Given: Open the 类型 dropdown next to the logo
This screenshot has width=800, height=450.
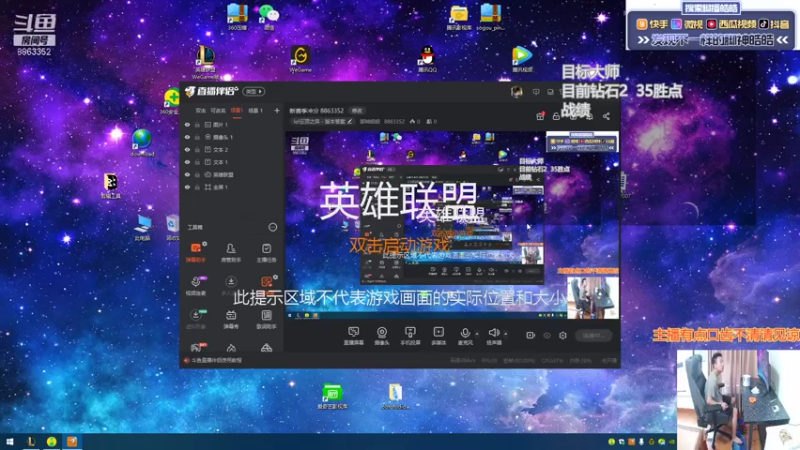Looking at the screenshot, I should (254, 91).
